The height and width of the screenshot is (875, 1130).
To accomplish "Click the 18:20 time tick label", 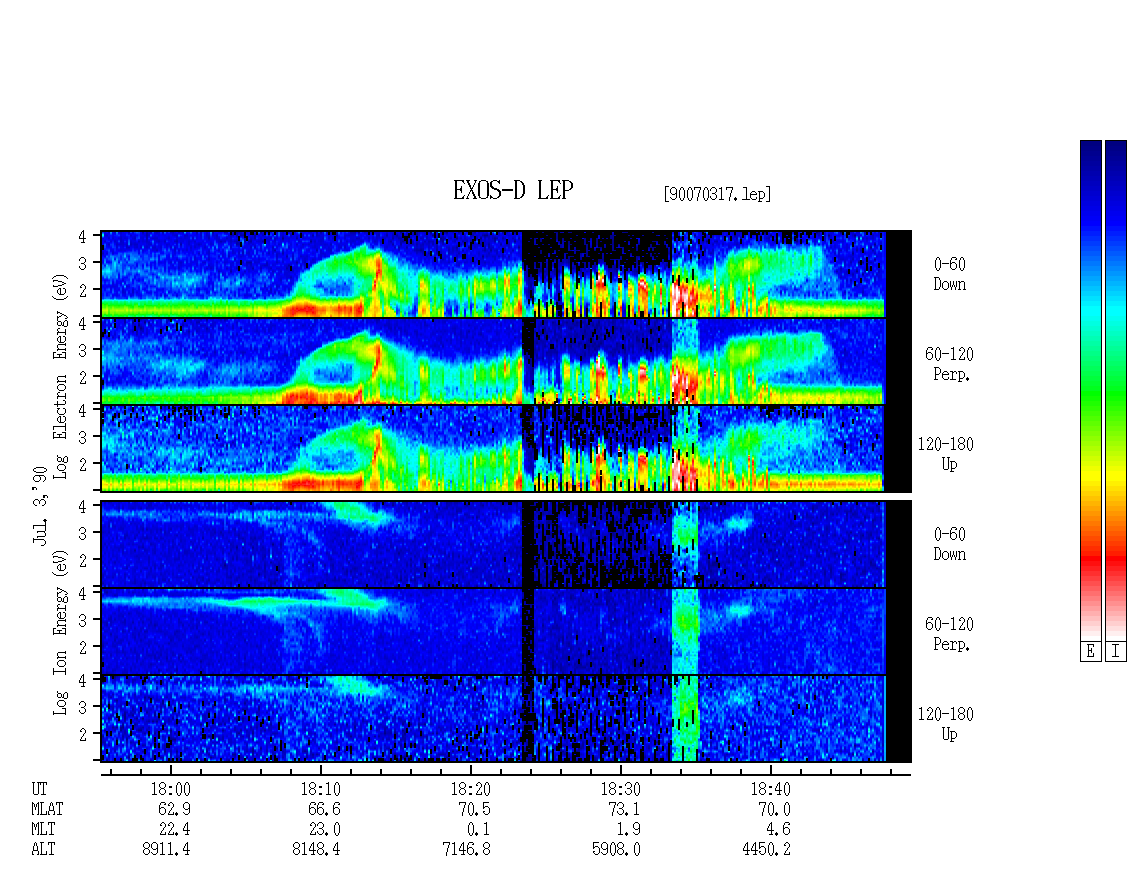I will (471, 789).
